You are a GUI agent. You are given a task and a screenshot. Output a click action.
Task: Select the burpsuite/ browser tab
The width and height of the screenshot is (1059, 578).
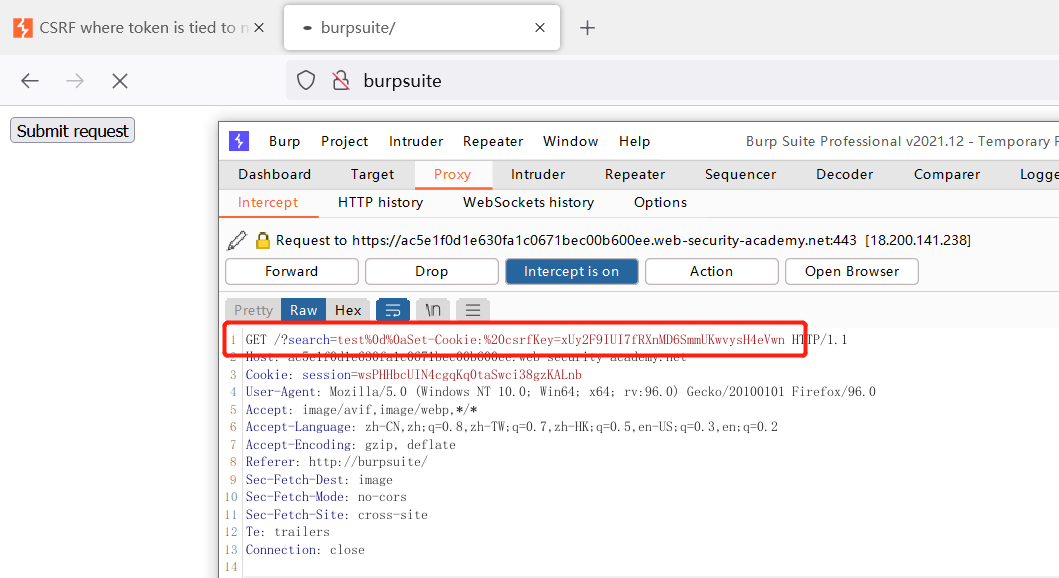421,28
